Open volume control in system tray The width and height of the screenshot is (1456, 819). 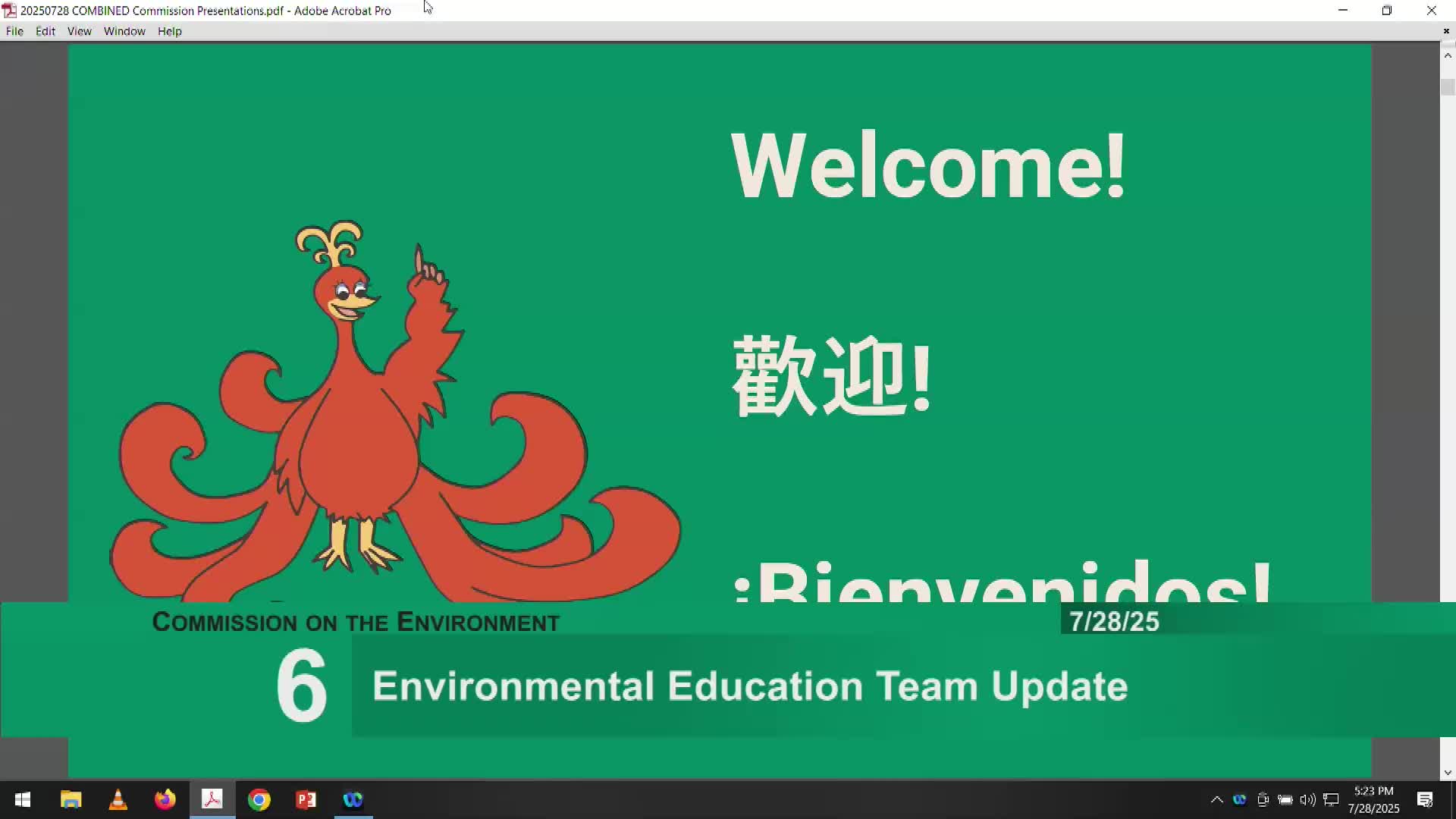pos(1307,799)
